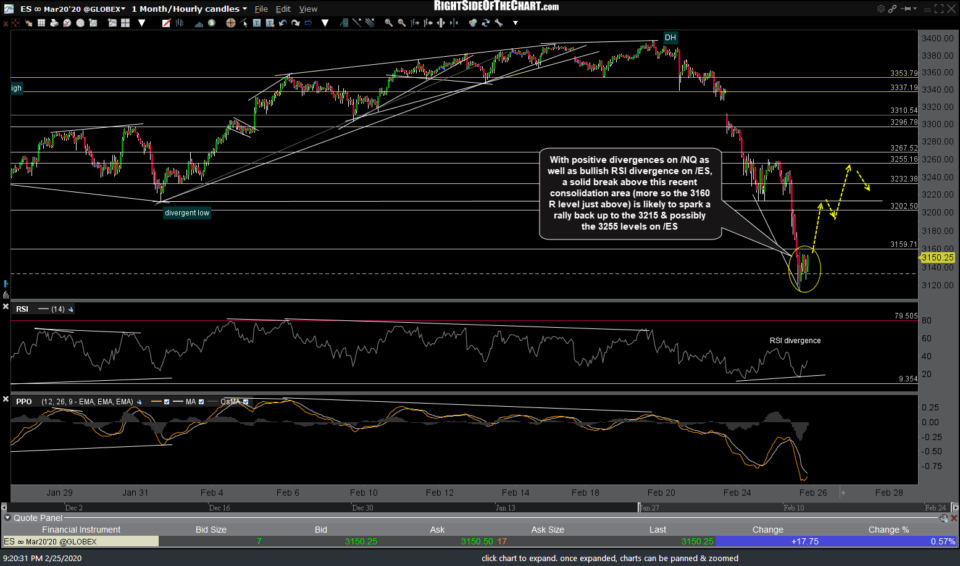
Task: Click the RSI divergence annotation text
Action: [795, 341]
